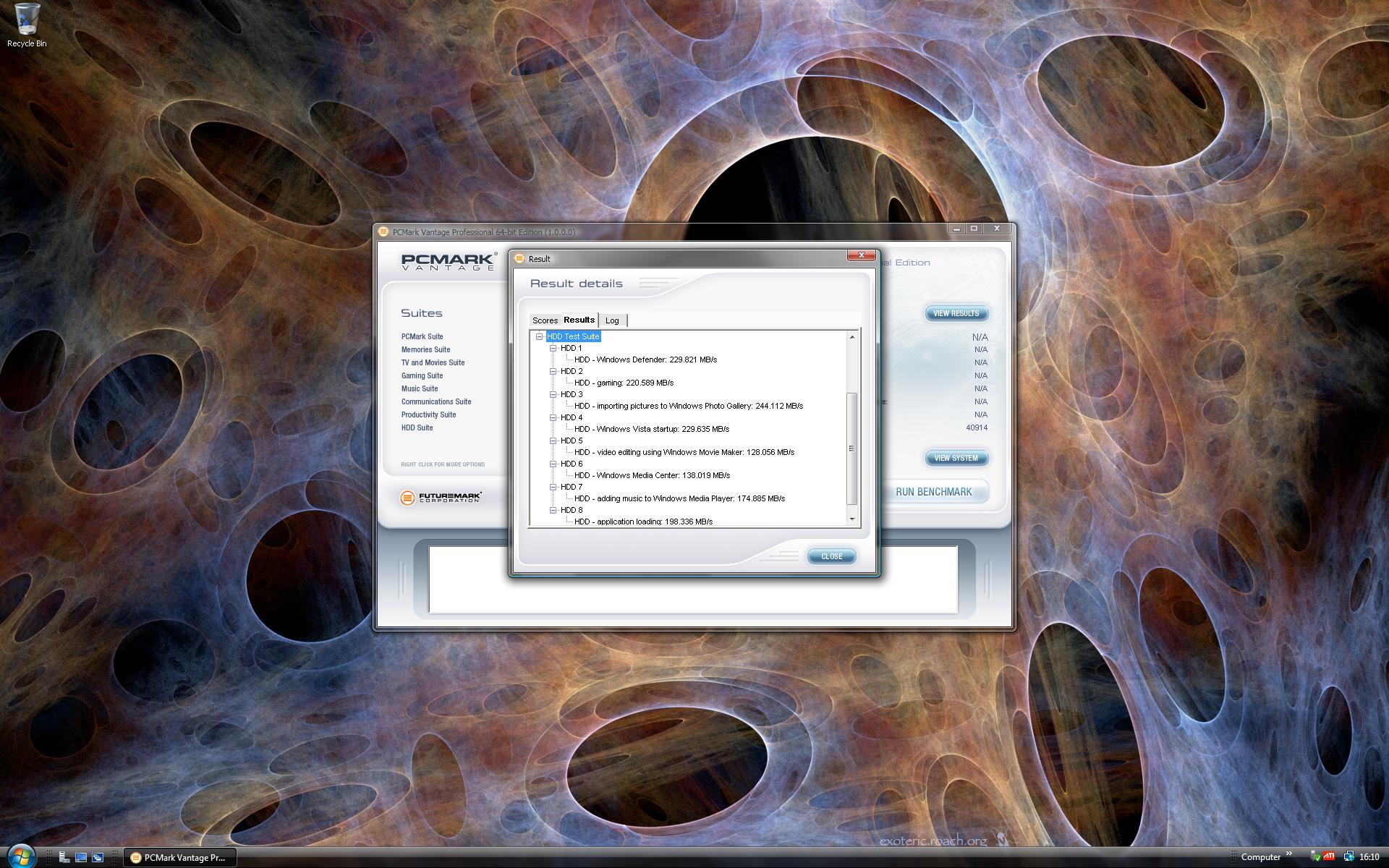The image size is (1389, 868).
Task: Select TV and Movies Suite
Action: pos(433,362)
